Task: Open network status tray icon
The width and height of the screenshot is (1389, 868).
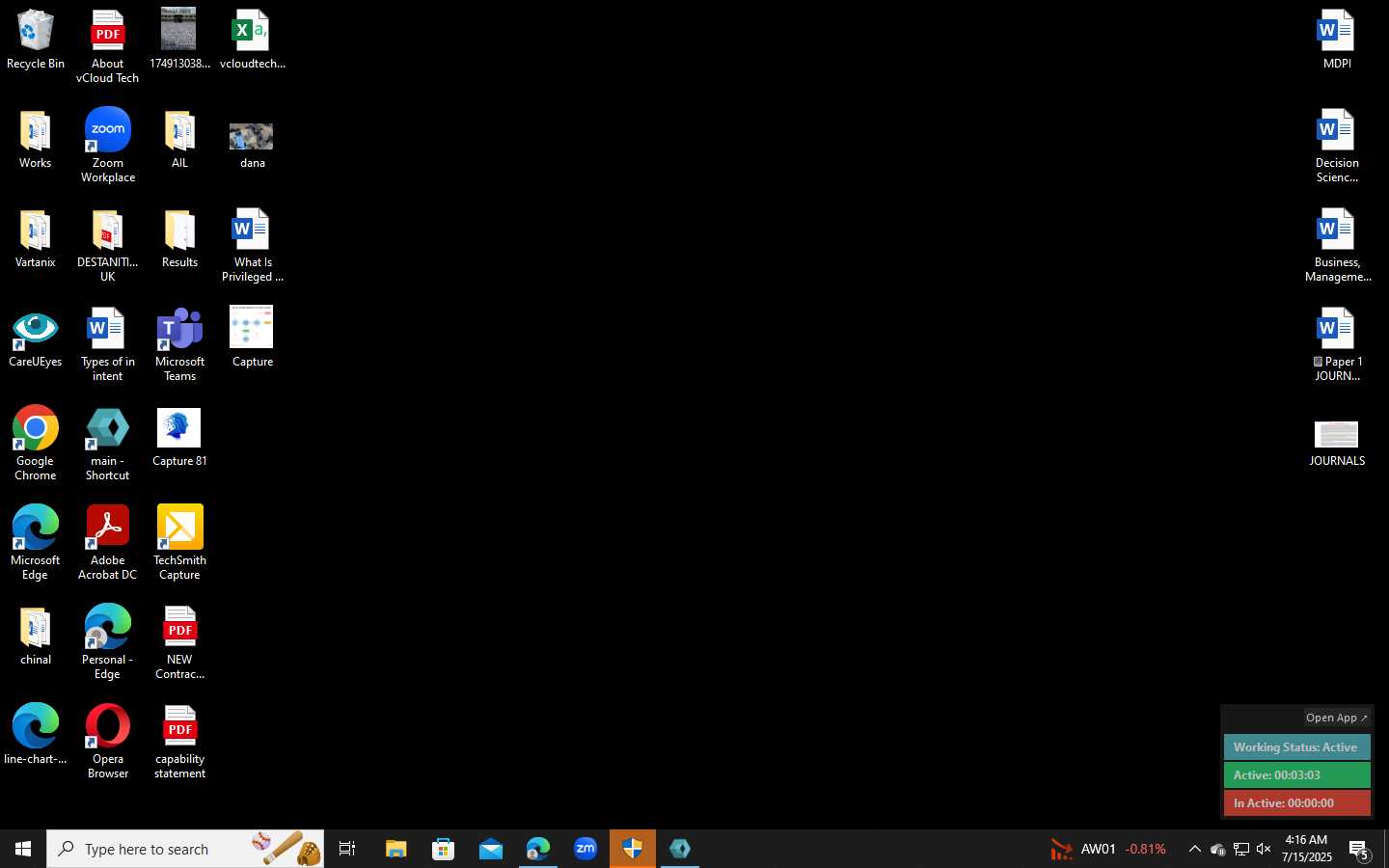Action: pyautogui.click(x=1240, y=849)
